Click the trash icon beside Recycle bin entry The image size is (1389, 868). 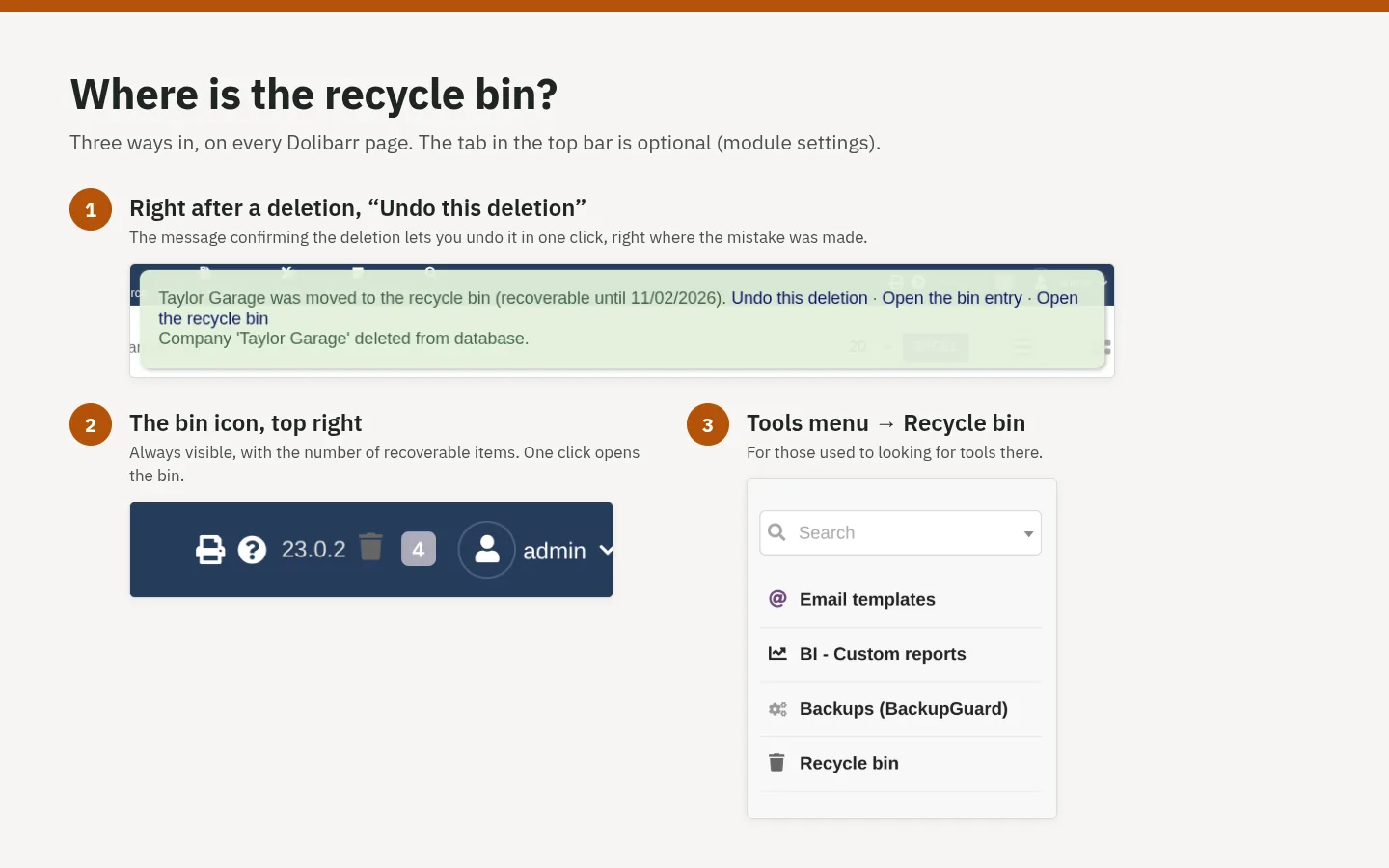point(776,763)
